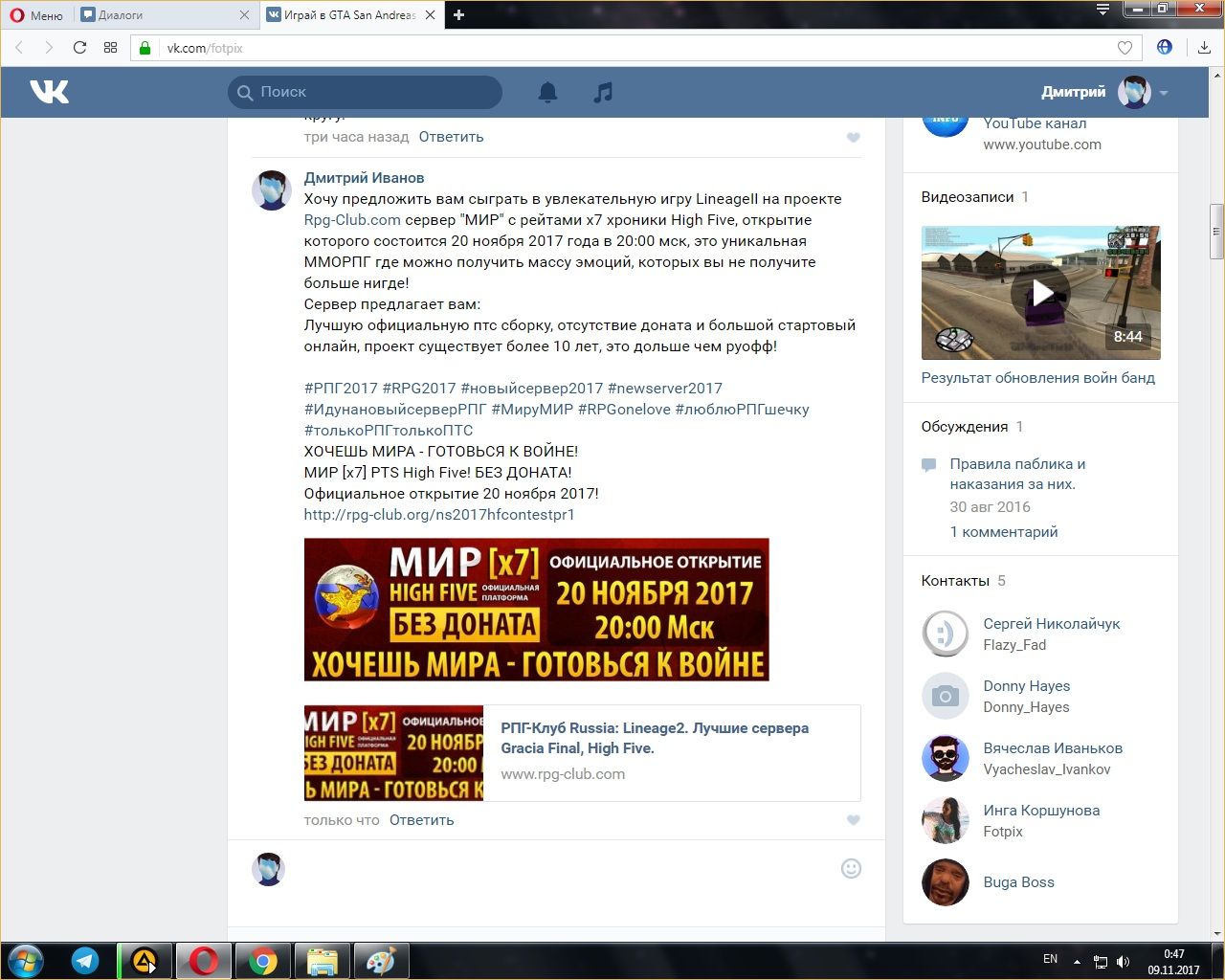Close the GTA San Andreas tab

[x=430, y=15]
